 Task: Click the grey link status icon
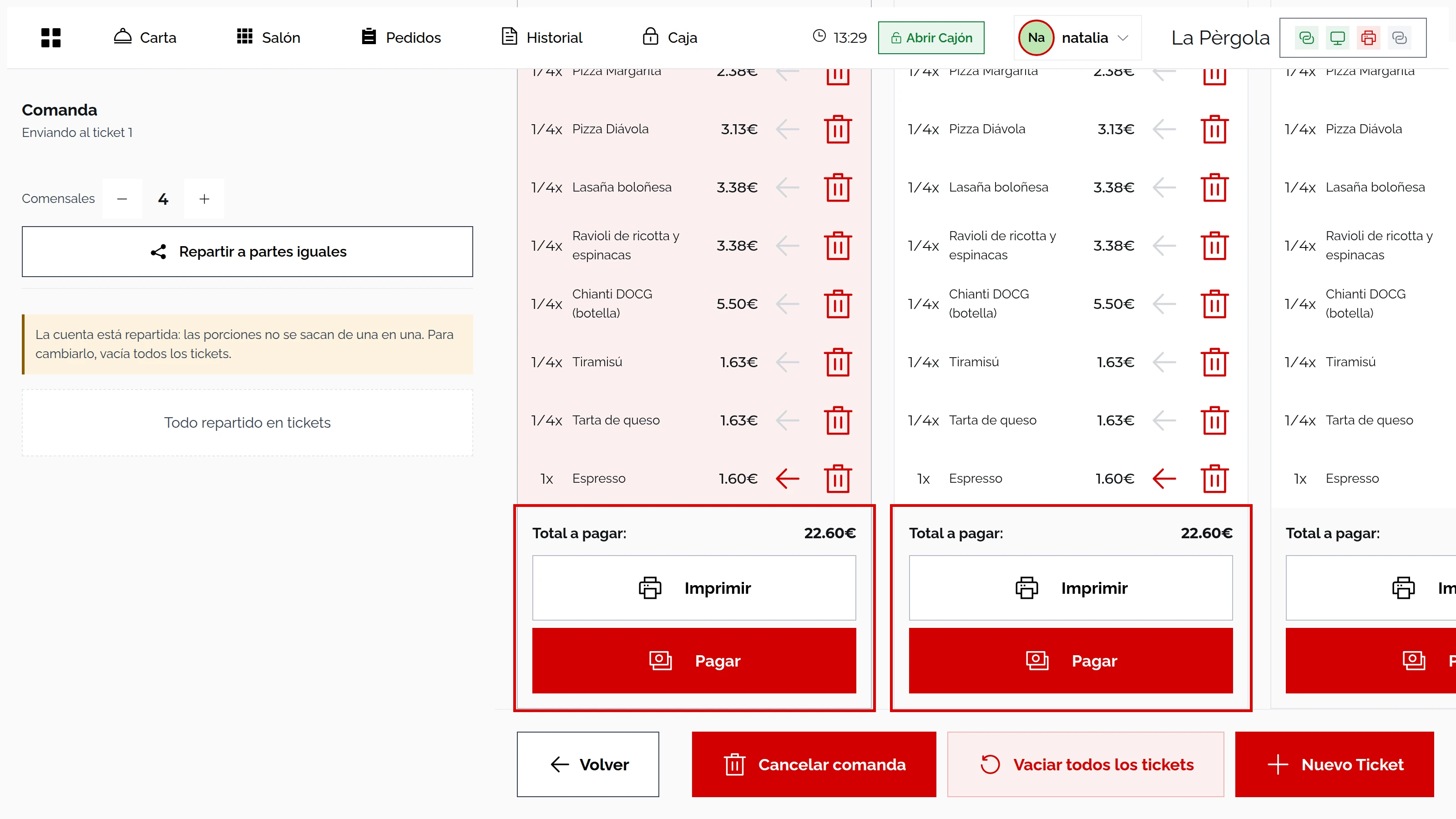pos(1400,38)
